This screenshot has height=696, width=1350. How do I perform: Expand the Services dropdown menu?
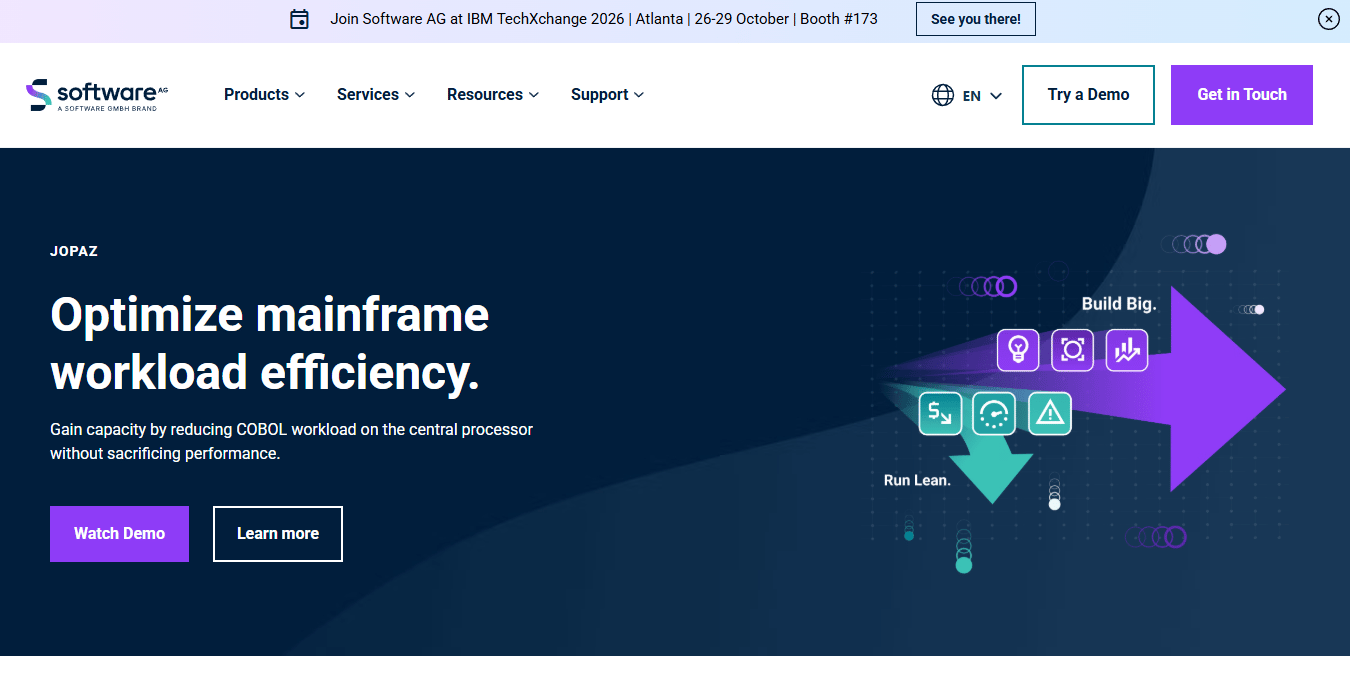coord(376,94)
